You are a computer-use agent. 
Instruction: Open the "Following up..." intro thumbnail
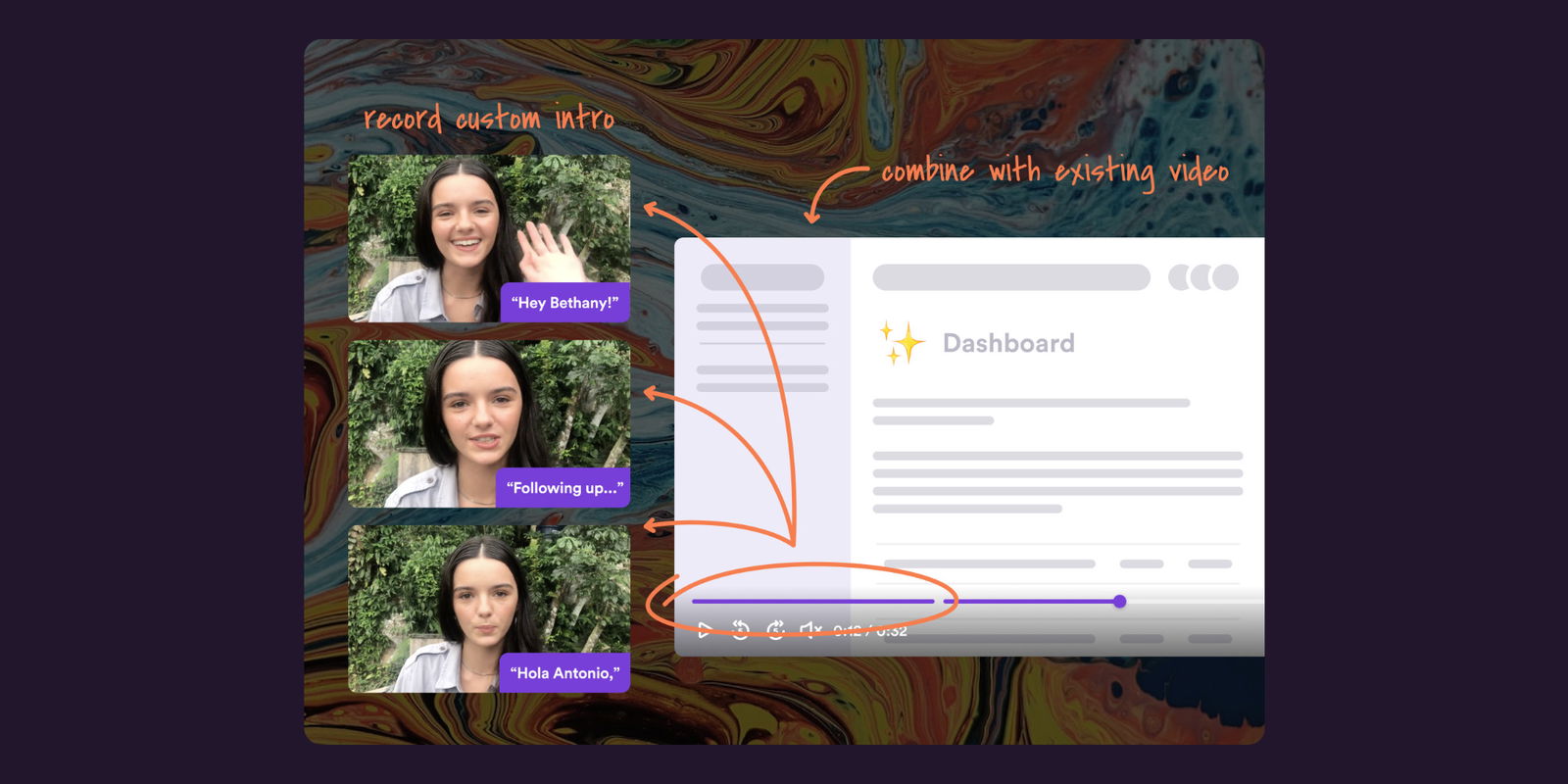click(489, 423)
